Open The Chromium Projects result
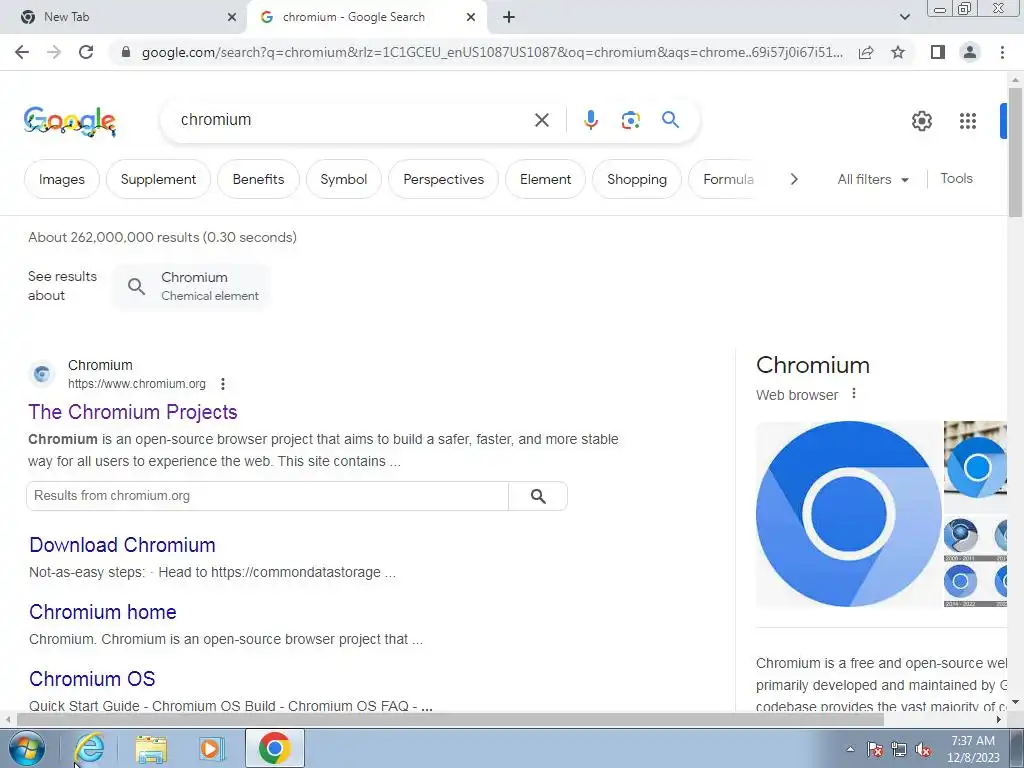Screen dimensions: 1024x768 (133, 412)
